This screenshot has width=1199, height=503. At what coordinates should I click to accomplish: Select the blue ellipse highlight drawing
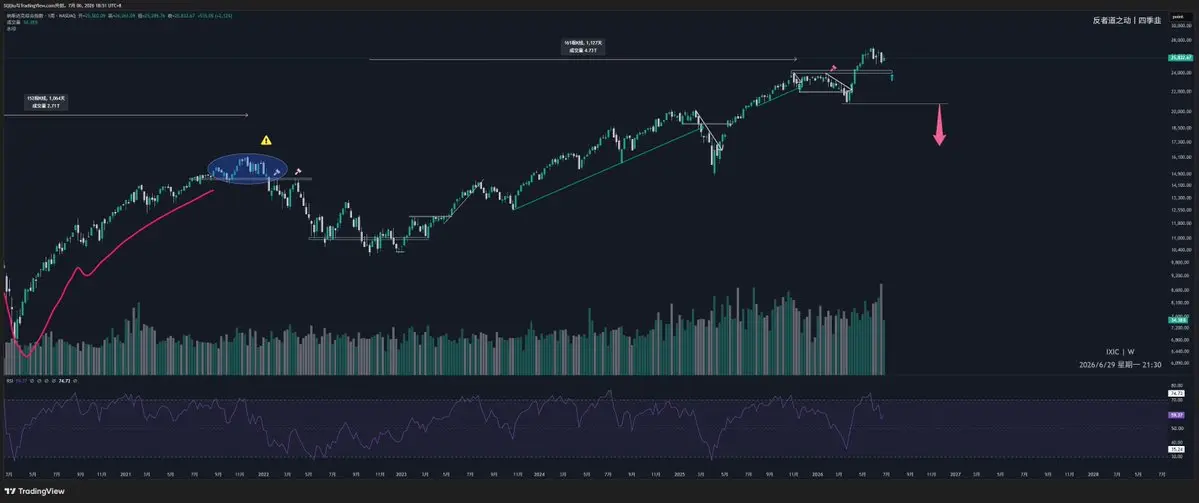pos(249,169)
